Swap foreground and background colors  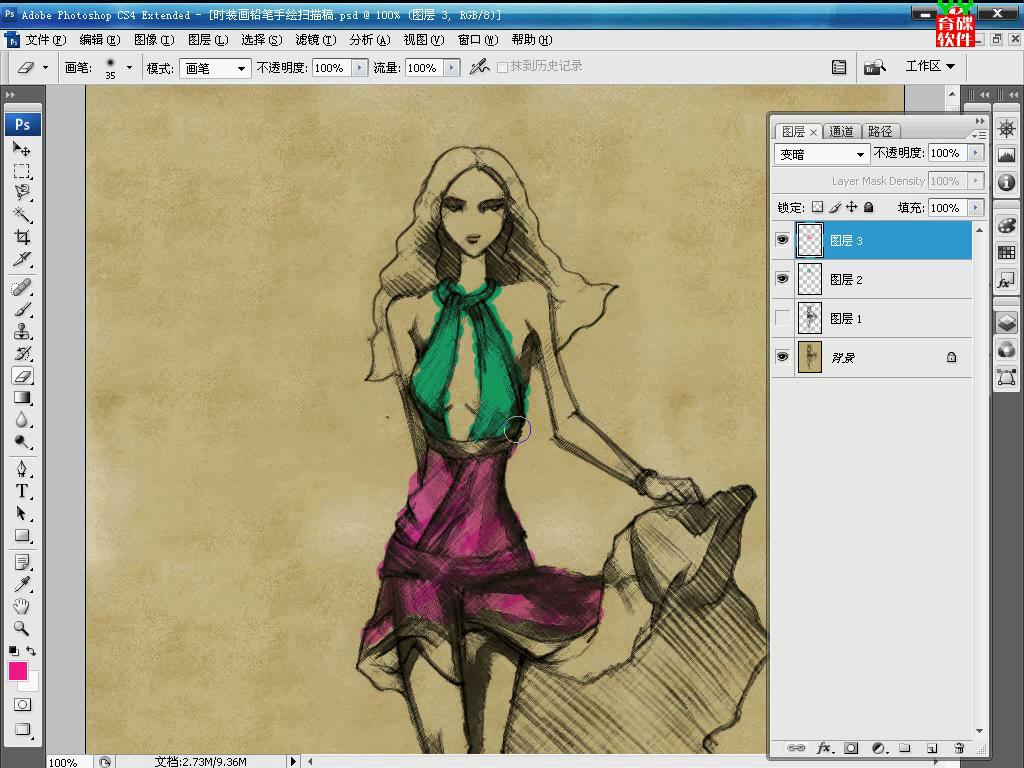[31, 651]
